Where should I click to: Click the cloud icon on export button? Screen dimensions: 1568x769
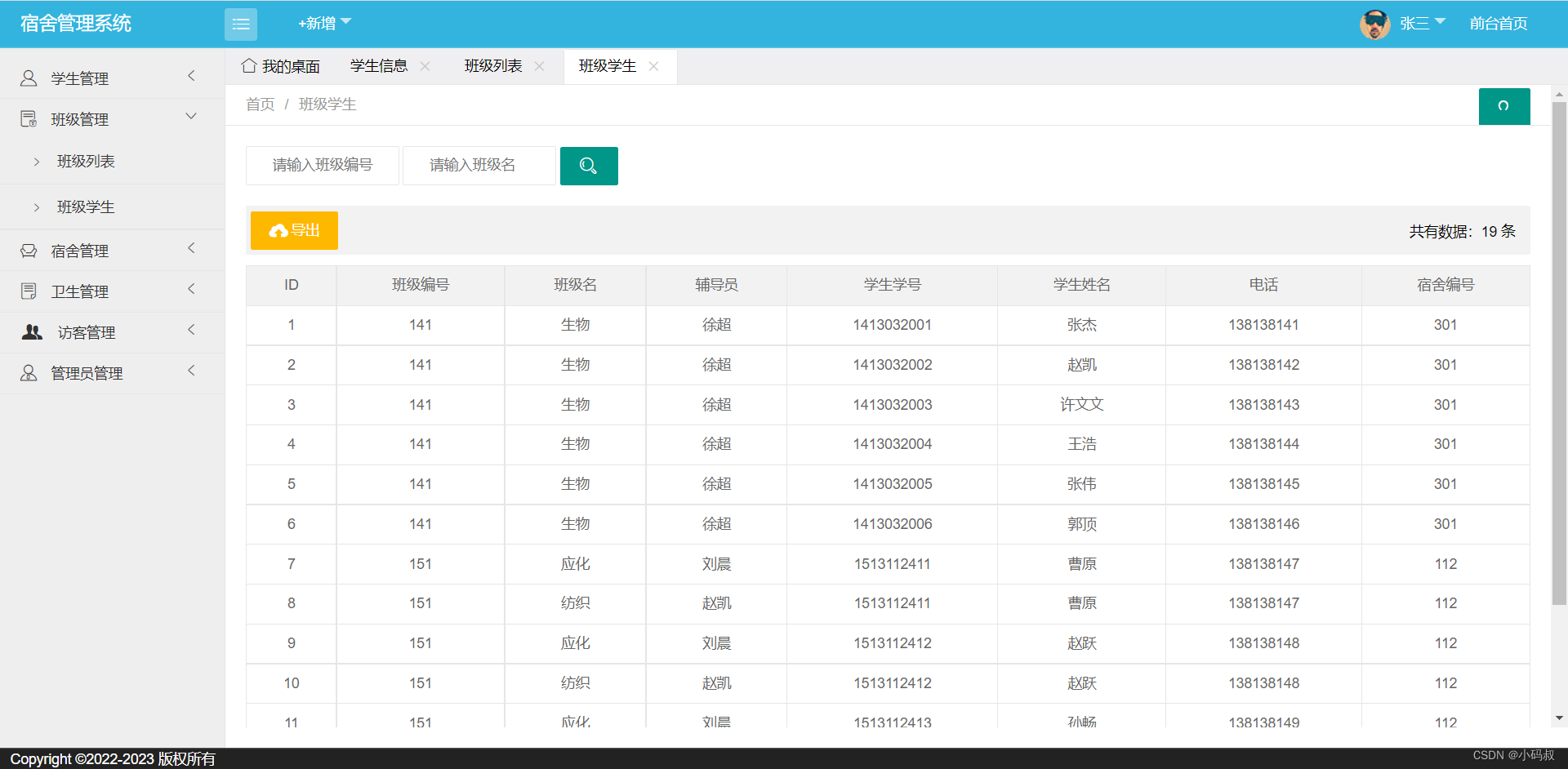point(278,231)
